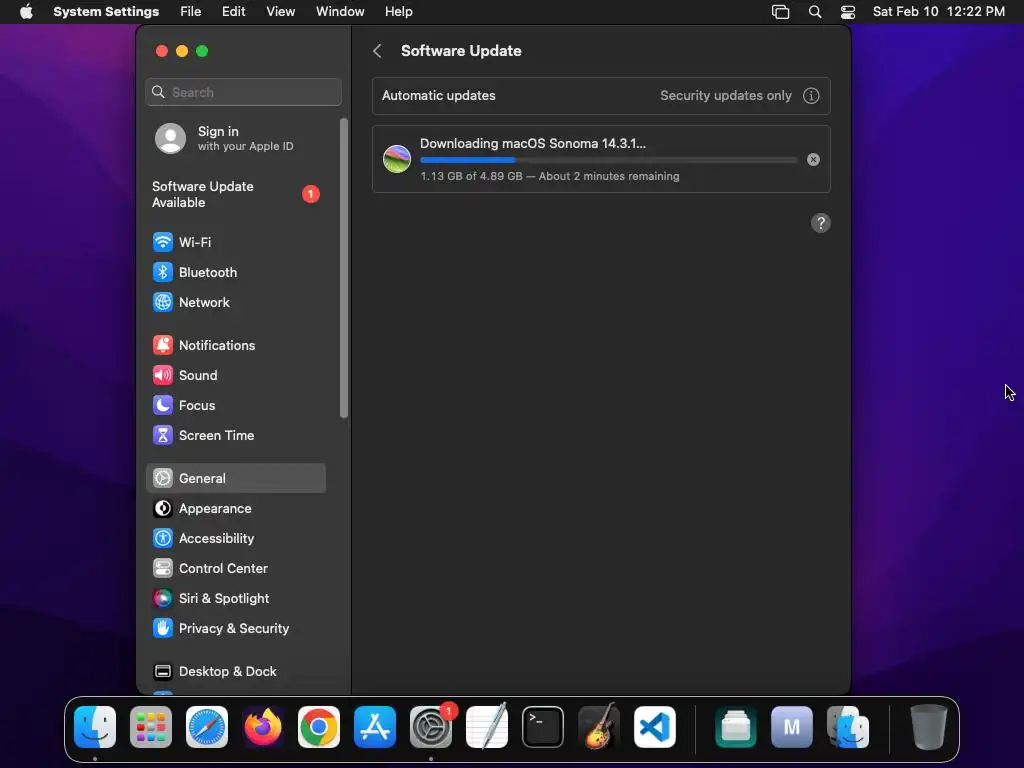Viewport: 1024px width, 768px height.
Task: Launch Terminal from the Dock
Action: [543, 727]
